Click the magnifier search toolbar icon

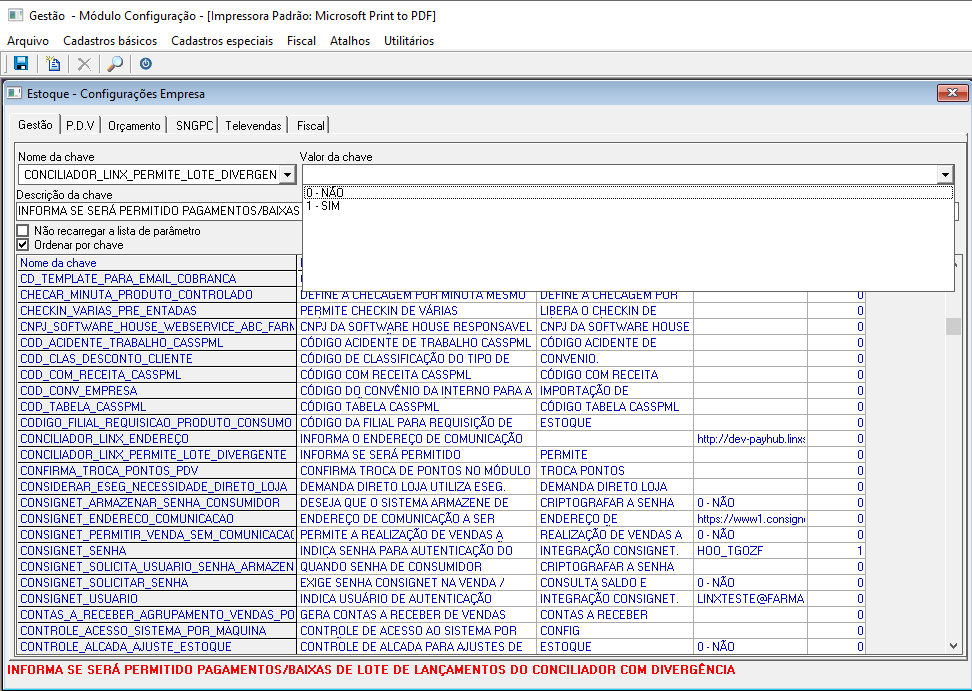[x=115, y=64]
